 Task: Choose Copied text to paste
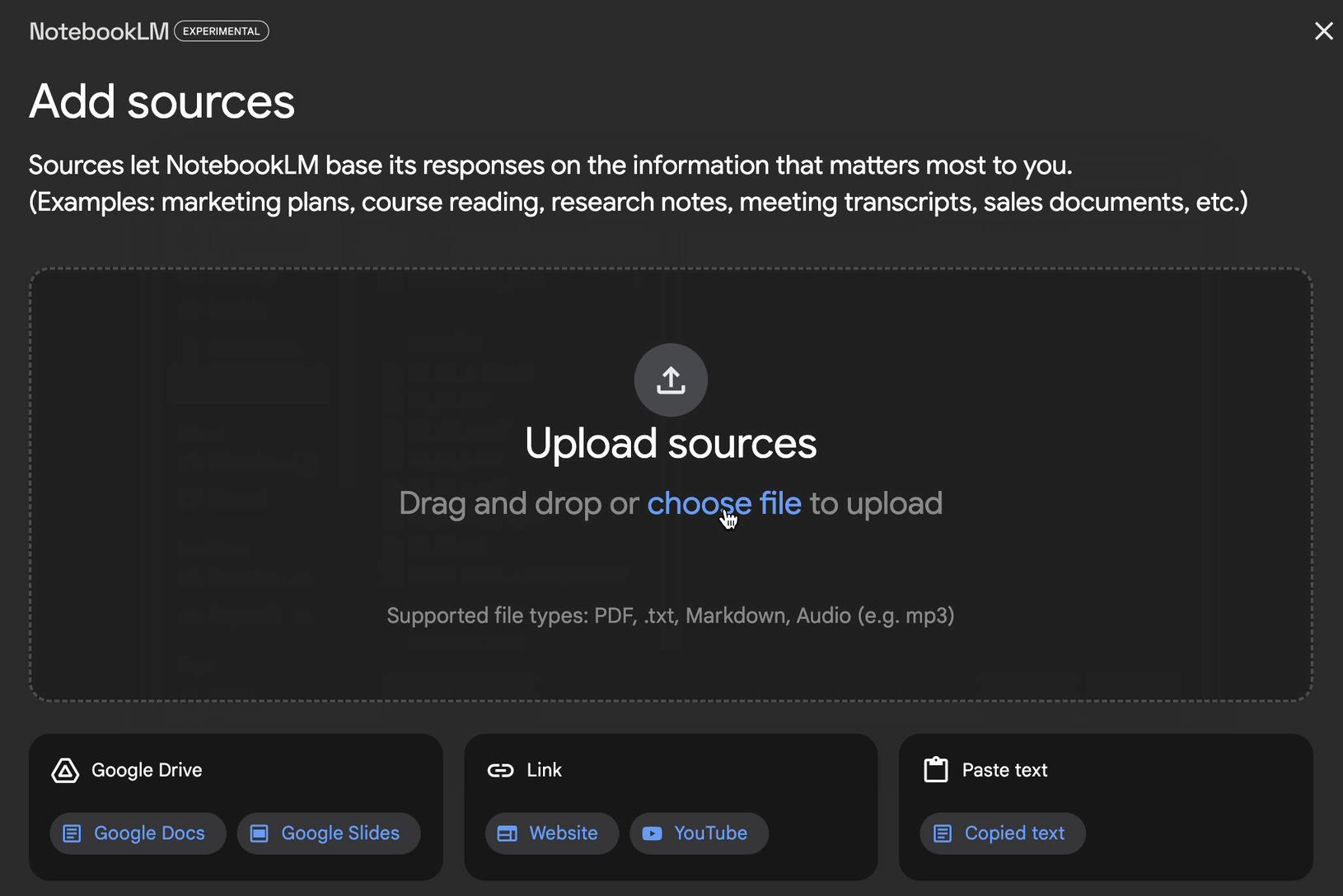(x=1003, y=833)
